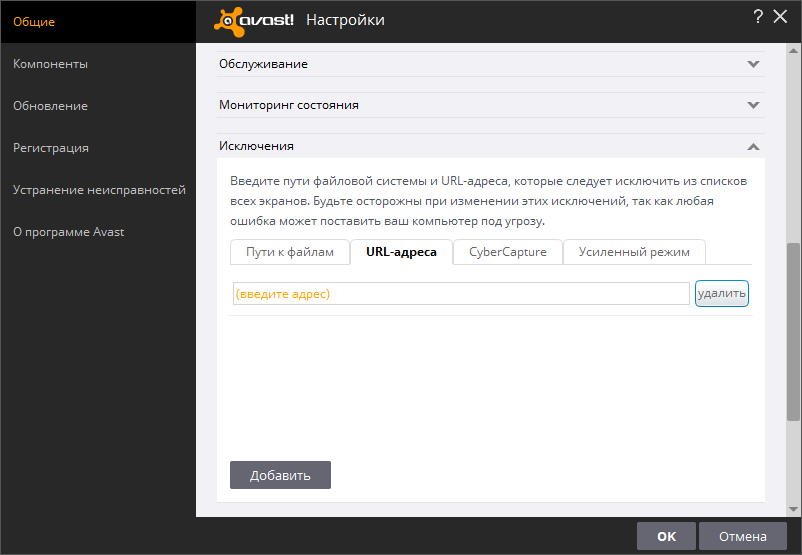
Task: Click the scrollbar down arrow
Action: click(x=793, y=509)
